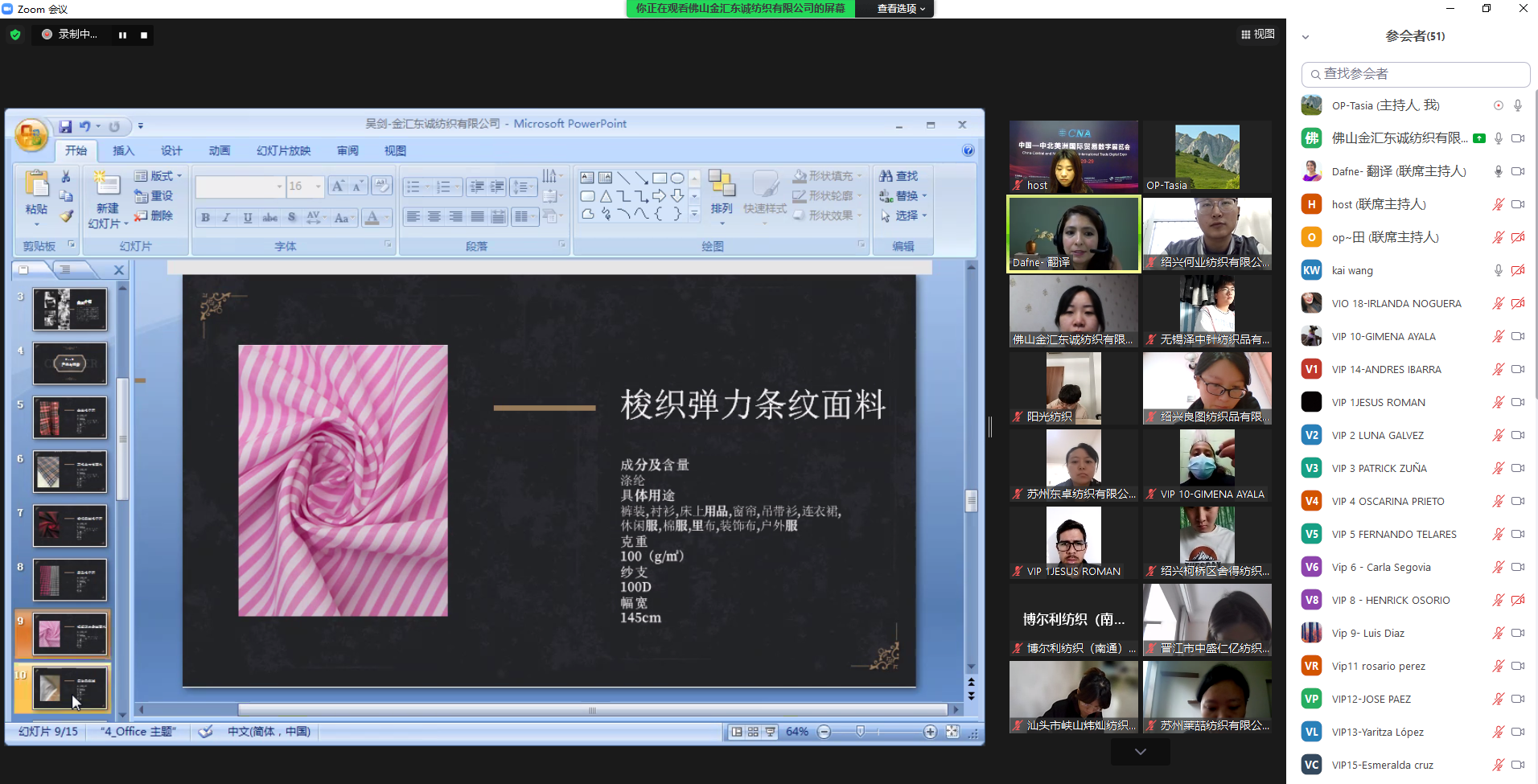Click the Slide Show view icon in status bar
Screen dimensions: 1538x784
pos(771,732)
